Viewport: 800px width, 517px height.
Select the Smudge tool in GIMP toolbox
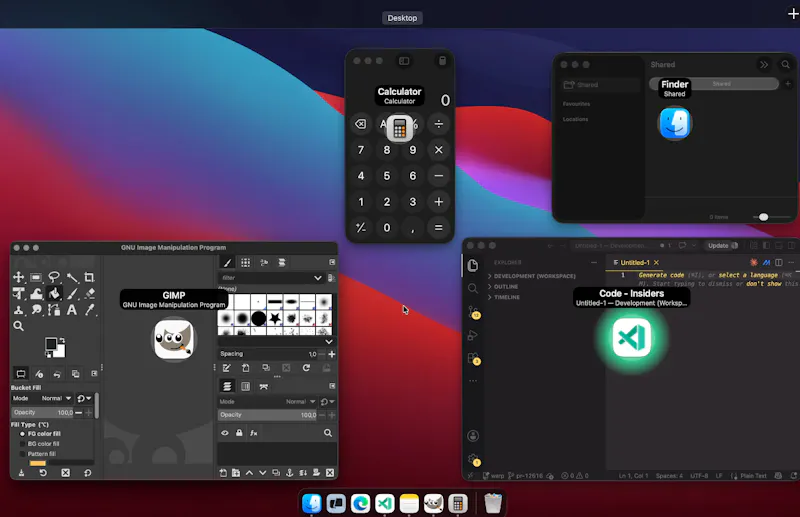point(36,310)
